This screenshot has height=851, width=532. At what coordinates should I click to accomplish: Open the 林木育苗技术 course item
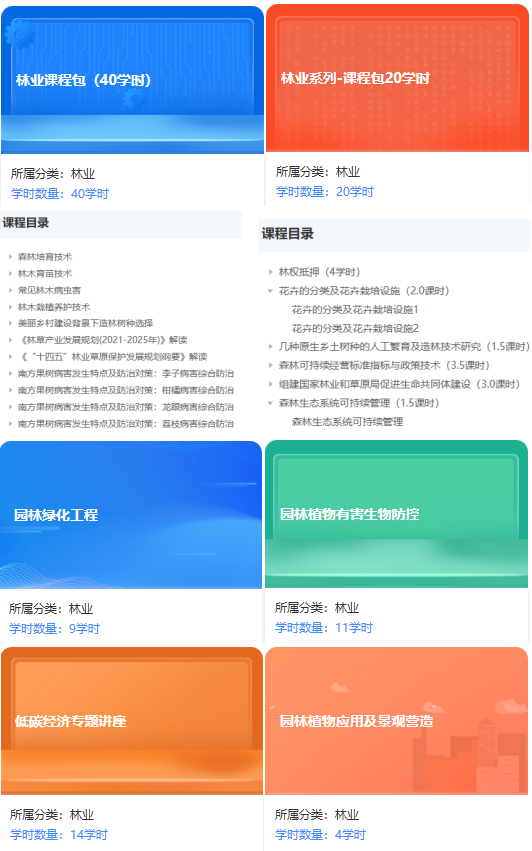click(x=45, y=274)
